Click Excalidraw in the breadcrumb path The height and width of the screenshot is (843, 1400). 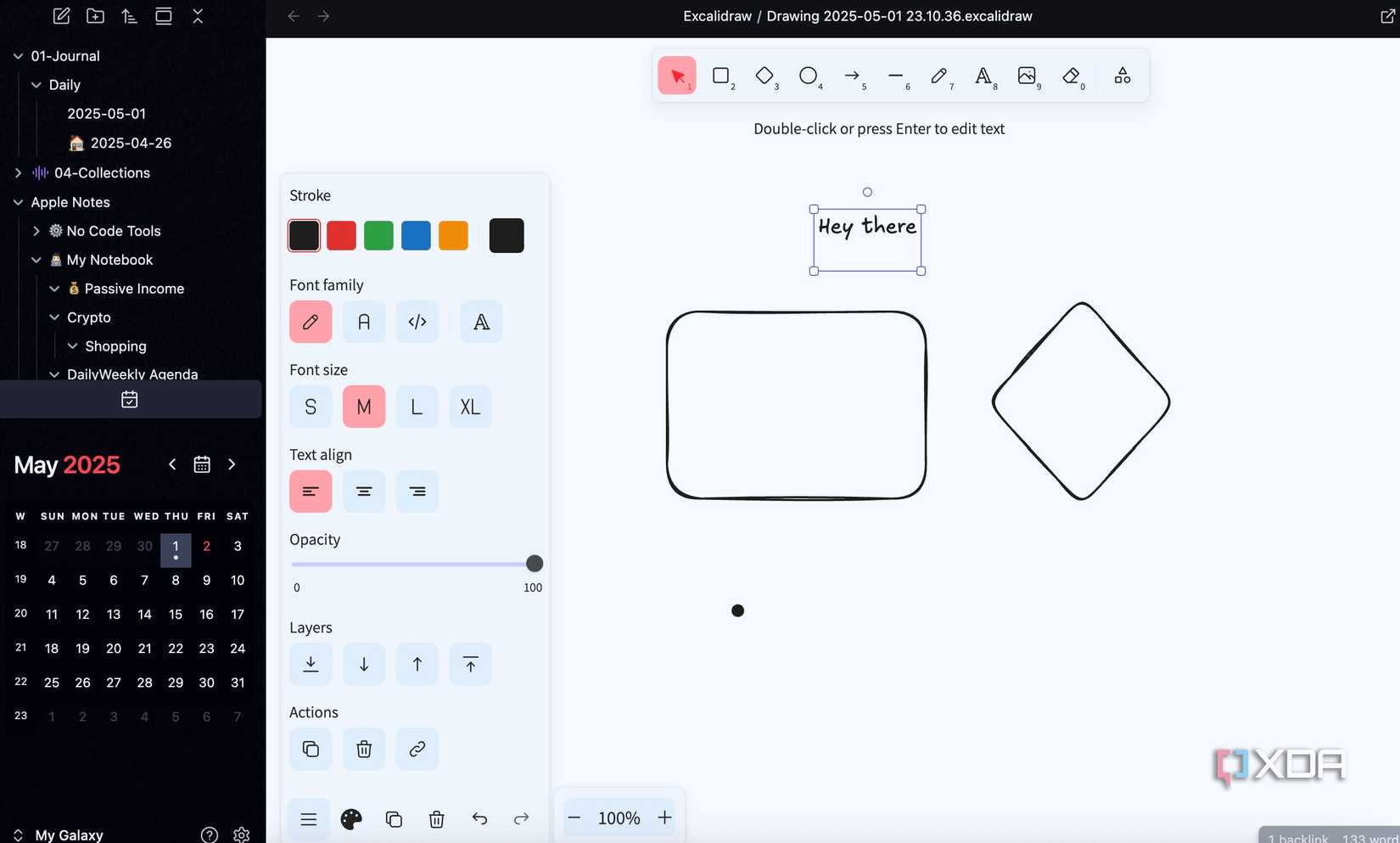click(717, 16)
